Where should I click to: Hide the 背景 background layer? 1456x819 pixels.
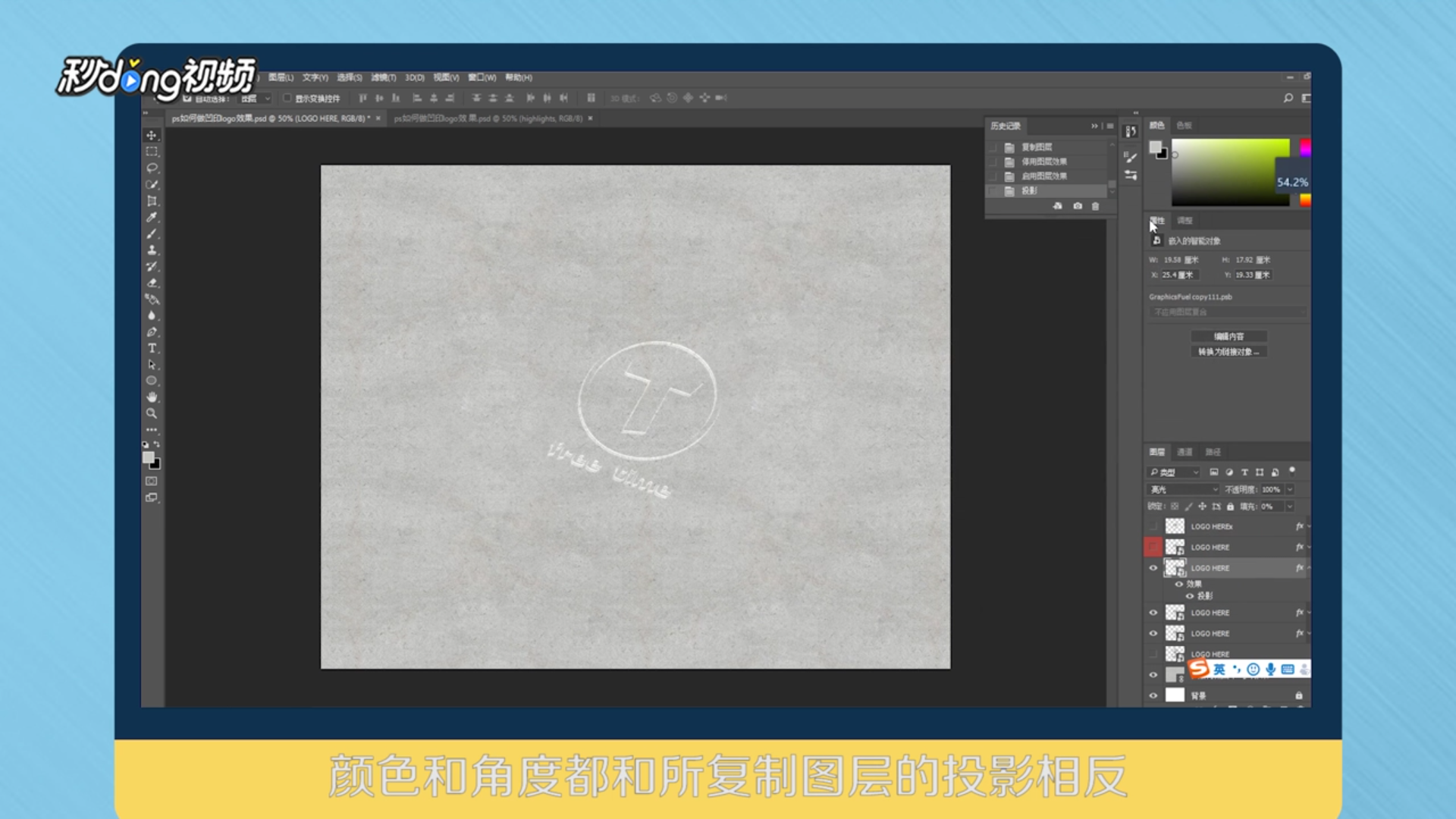pos(1153,695)
